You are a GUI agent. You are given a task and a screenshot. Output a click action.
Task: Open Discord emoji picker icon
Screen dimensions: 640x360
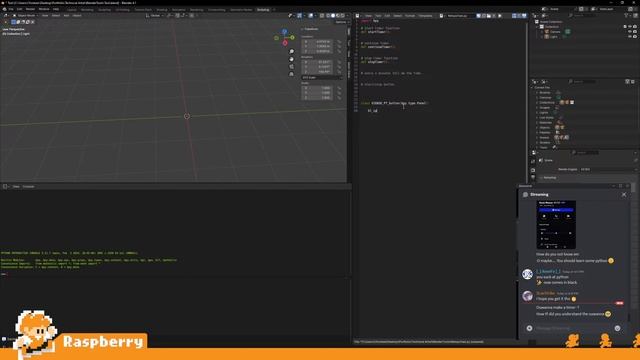tap(618, 328)
